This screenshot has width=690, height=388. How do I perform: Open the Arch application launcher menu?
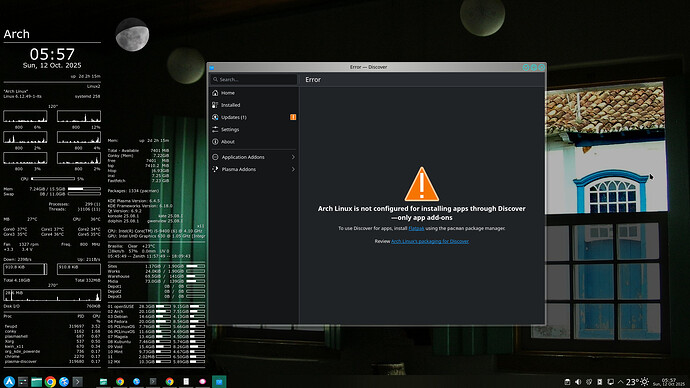9,381
